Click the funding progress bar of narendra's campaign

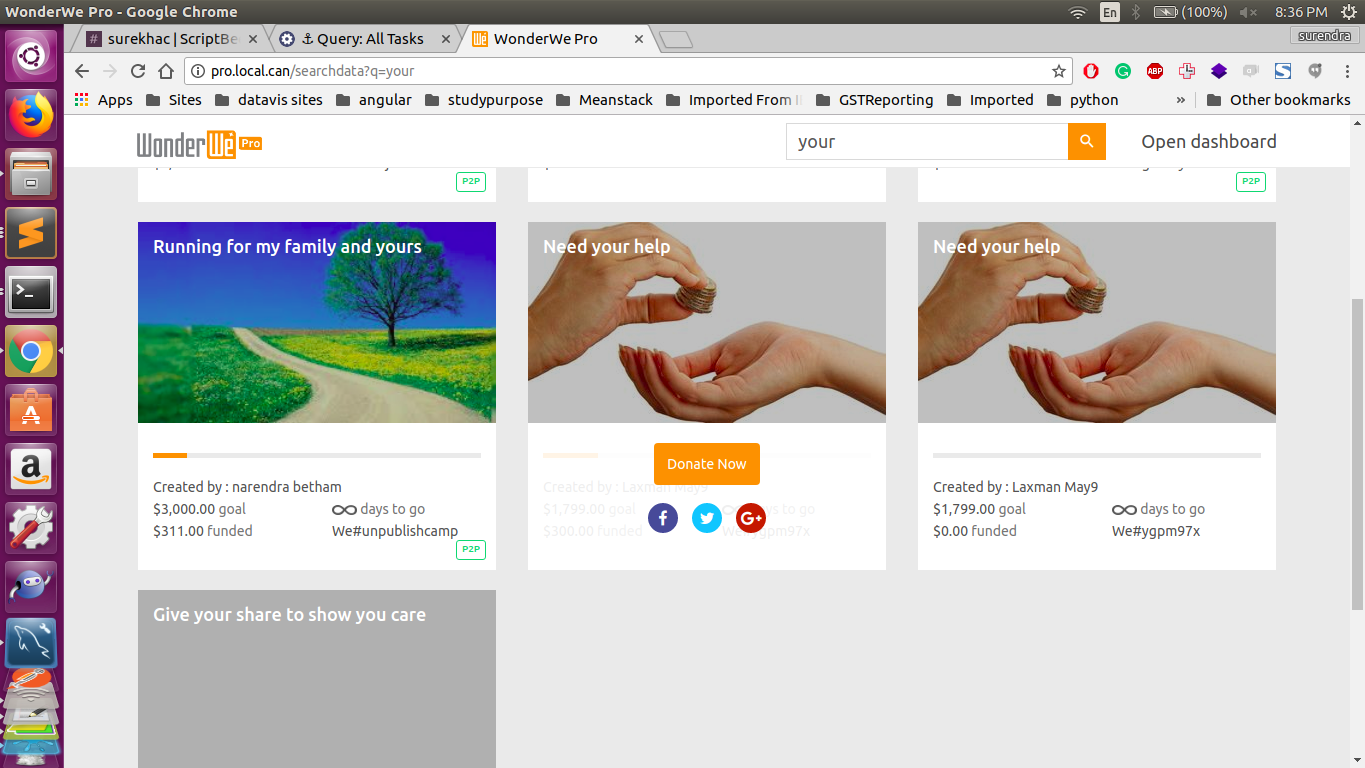pos(317,456)
